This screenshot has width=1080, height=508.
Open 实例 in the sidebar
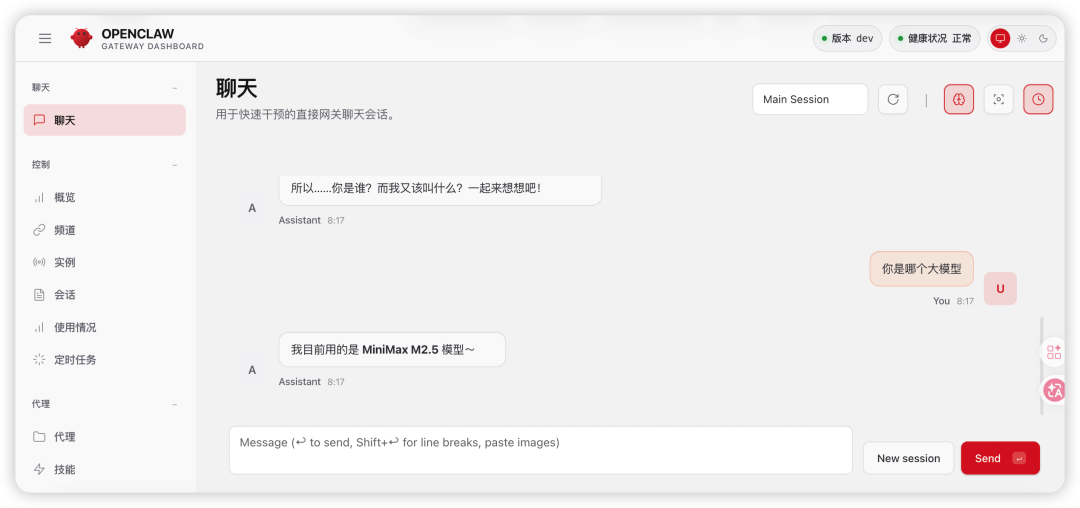click(105, 262)
